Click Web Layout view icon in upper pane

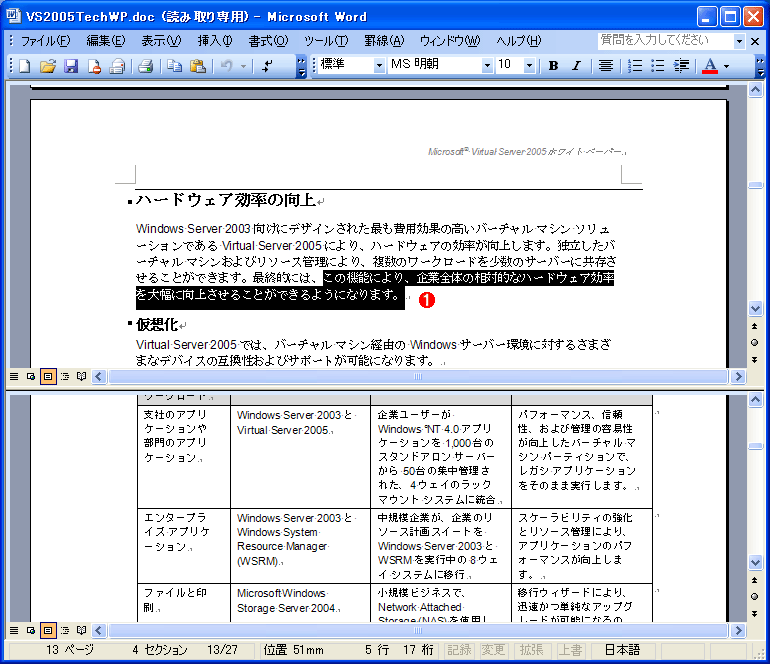(x=30, y=377)
